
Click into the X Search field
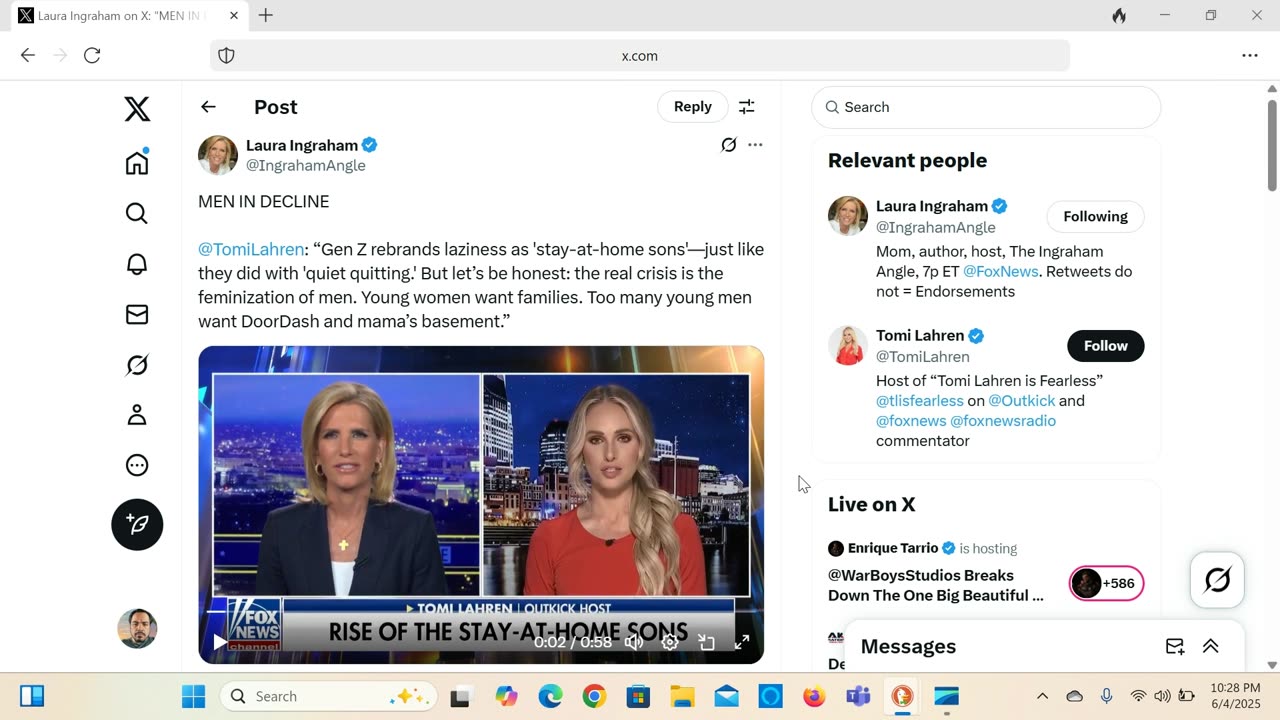[x=986, y=107]
